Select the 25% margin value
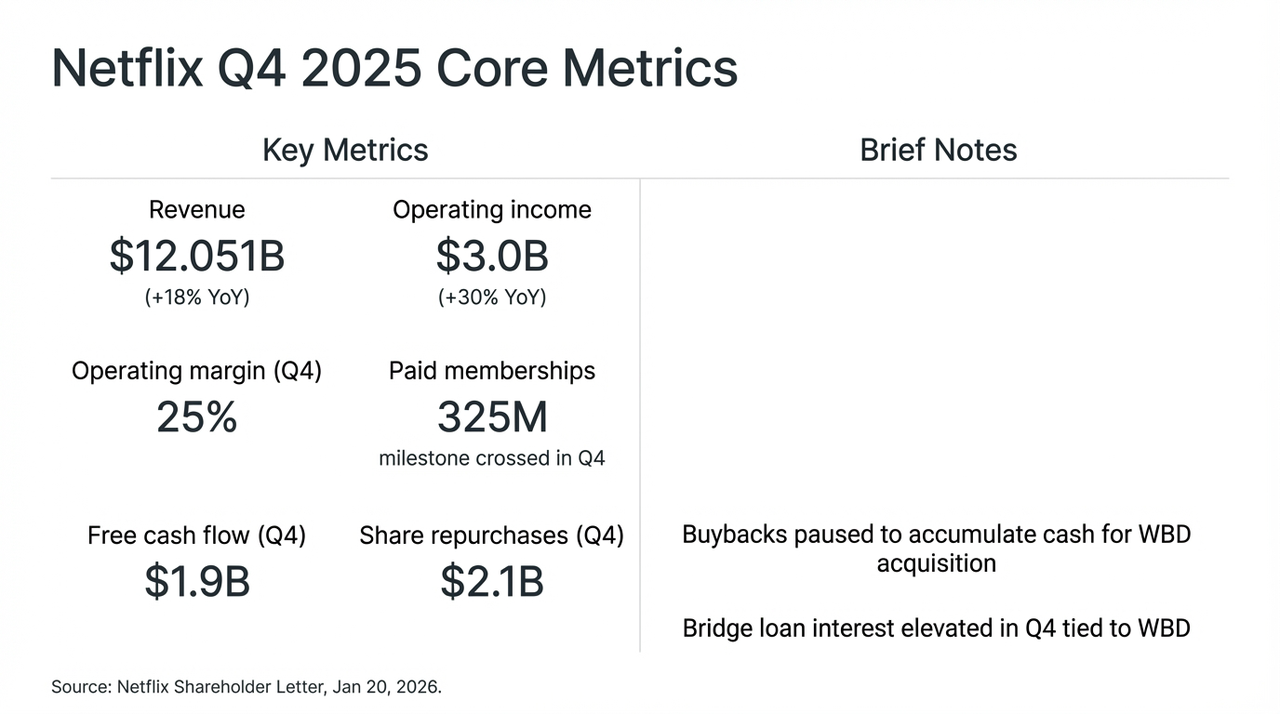 pyautogui.click(x=197, y=417)
